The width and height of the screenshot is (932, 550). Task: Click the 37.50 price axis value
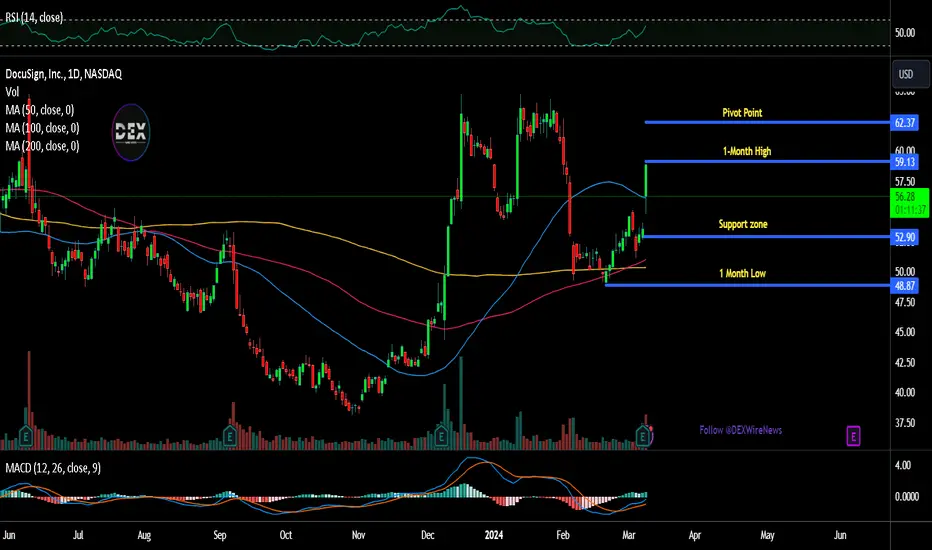click(905, 423)
